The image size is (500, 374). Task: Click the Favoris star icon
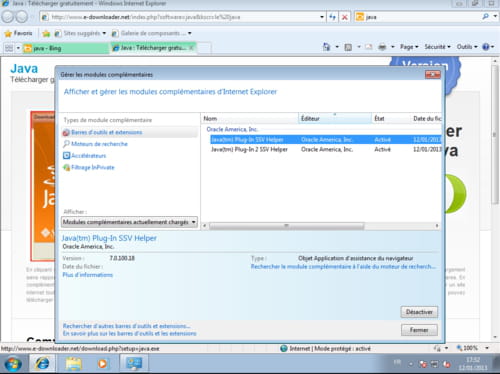pyautogui.click(x=8, y=33)
